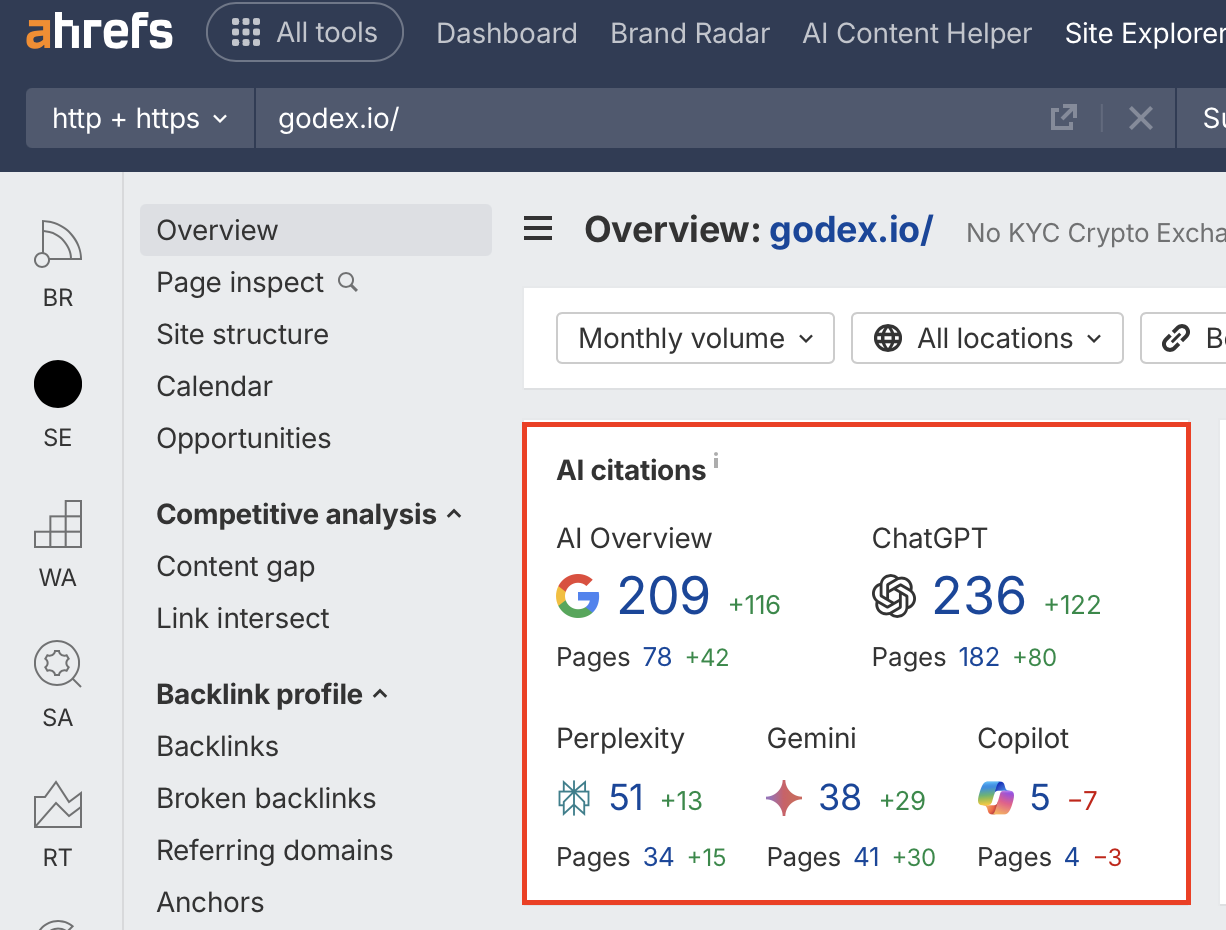
Task: Click the Perplexity logo
Action: pyautogui.click(x=574, y=798)
